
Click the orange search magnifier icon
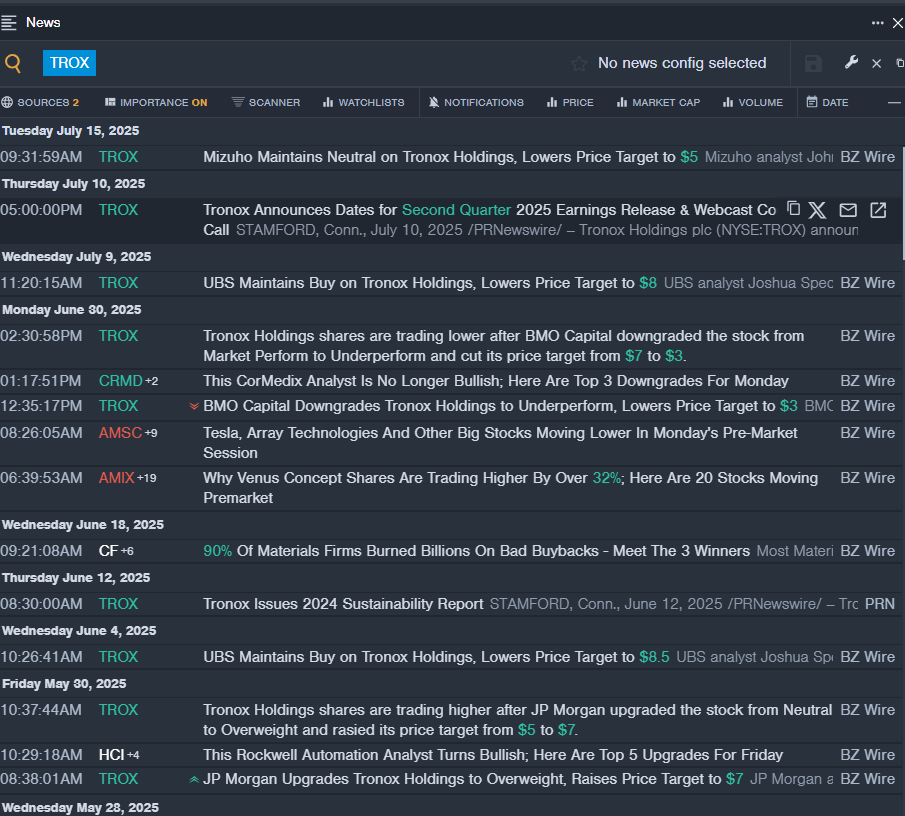point(13,63)
